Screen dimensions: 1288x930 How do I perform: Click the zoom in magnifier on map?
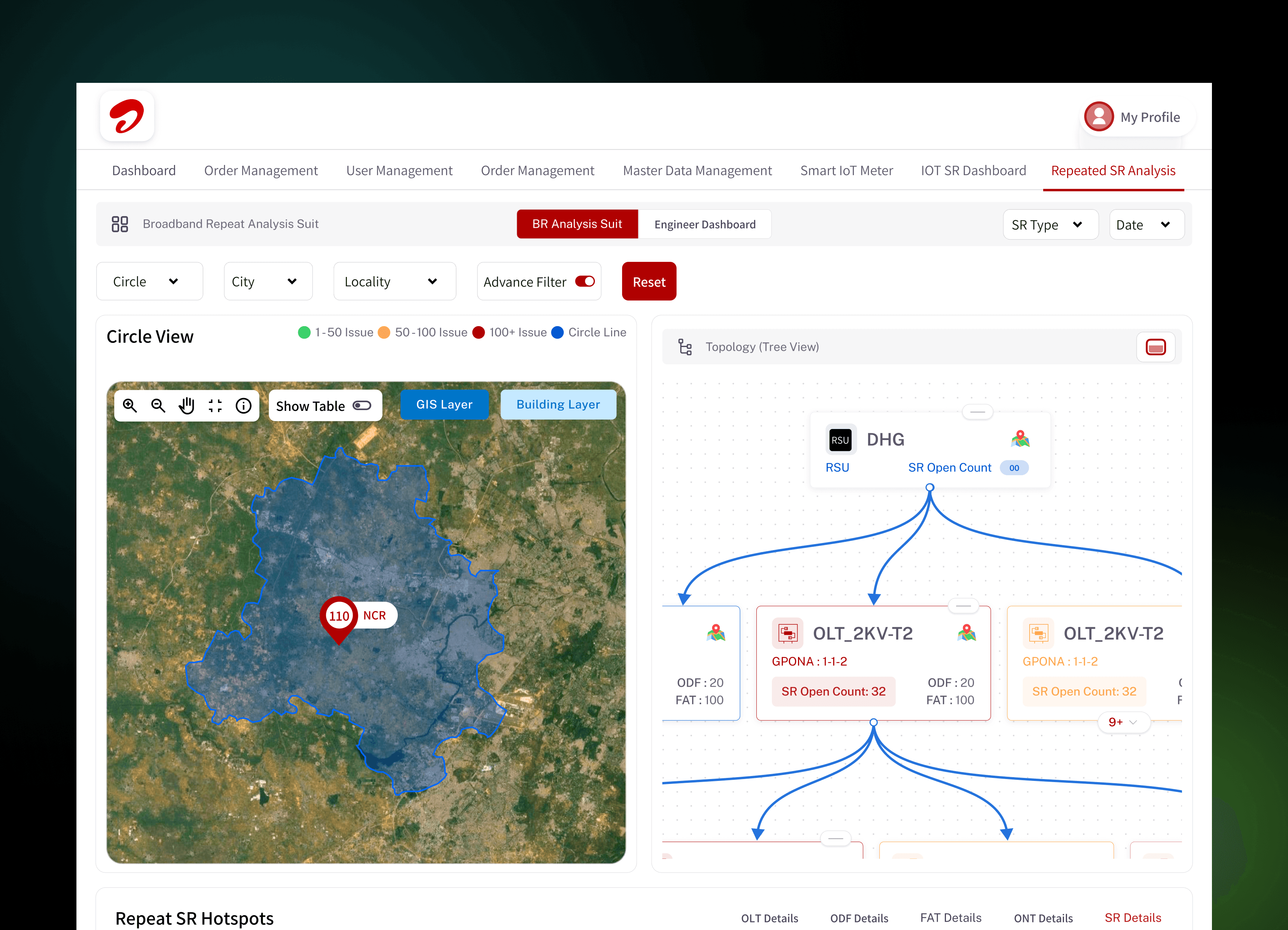pyautogui.click(x=130, y=405)
